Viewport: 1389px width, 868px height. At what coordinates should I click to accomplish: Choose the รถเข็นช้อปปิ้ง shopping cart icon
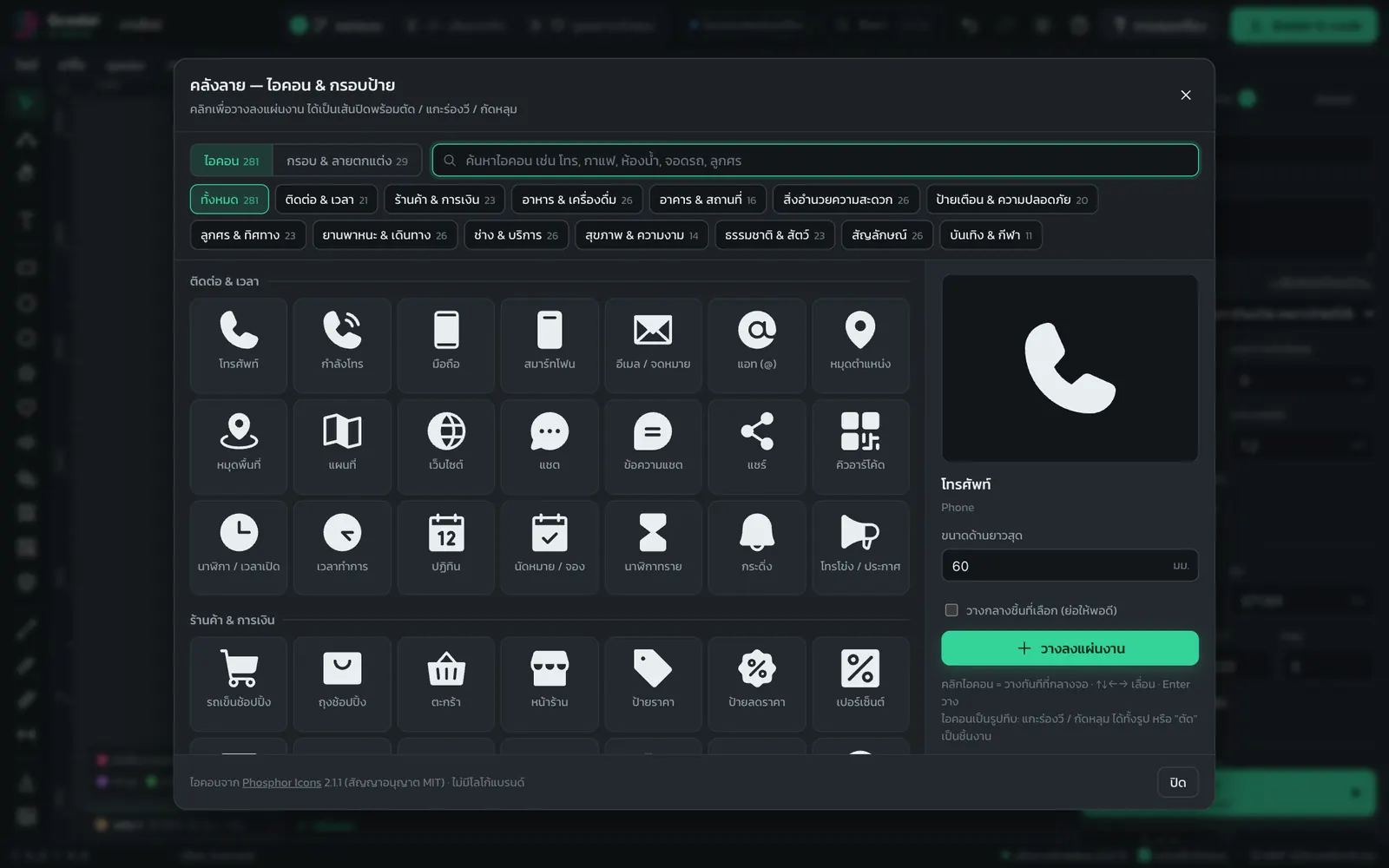coord(239,684)
